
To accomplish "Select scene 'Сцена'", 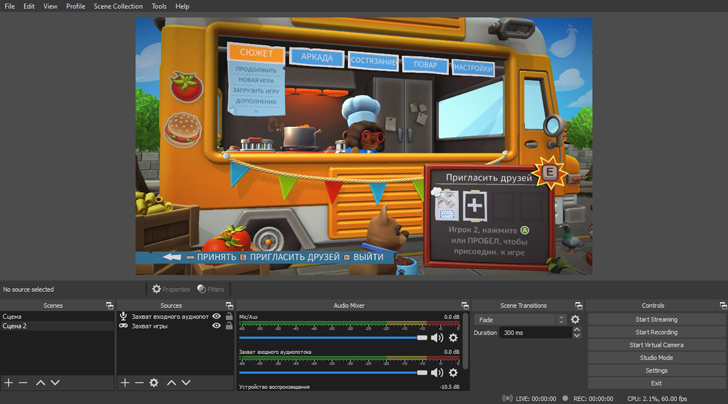I will point(57,317).
